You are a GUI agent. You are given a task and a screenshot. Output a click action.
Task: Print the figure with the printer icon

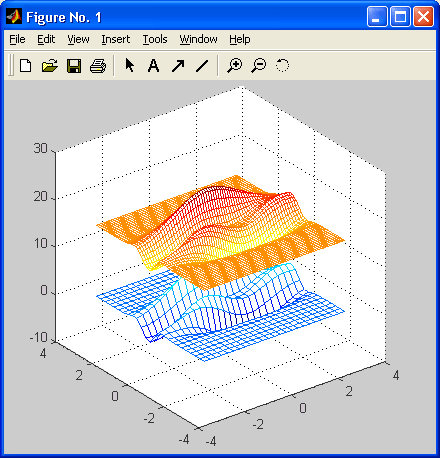[98, 65]
